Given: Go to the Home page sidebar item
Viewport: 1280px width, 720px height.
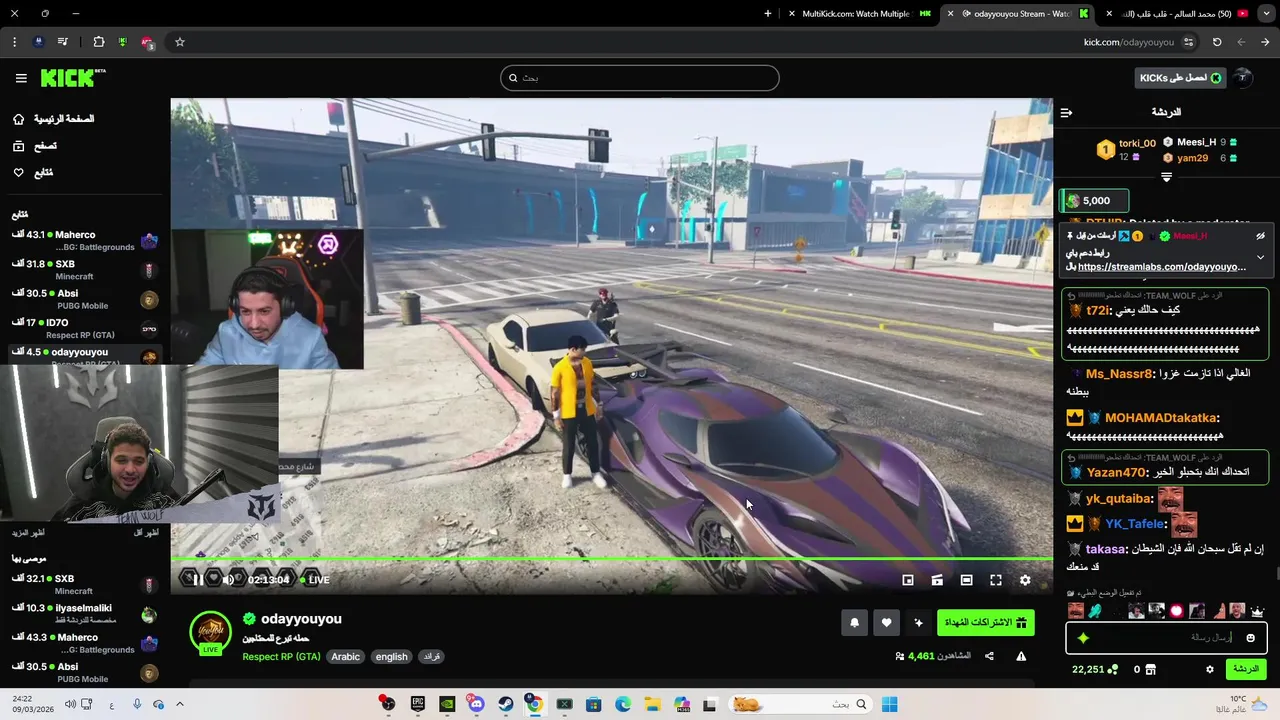Looking at the screenshot, I should 53,119.
